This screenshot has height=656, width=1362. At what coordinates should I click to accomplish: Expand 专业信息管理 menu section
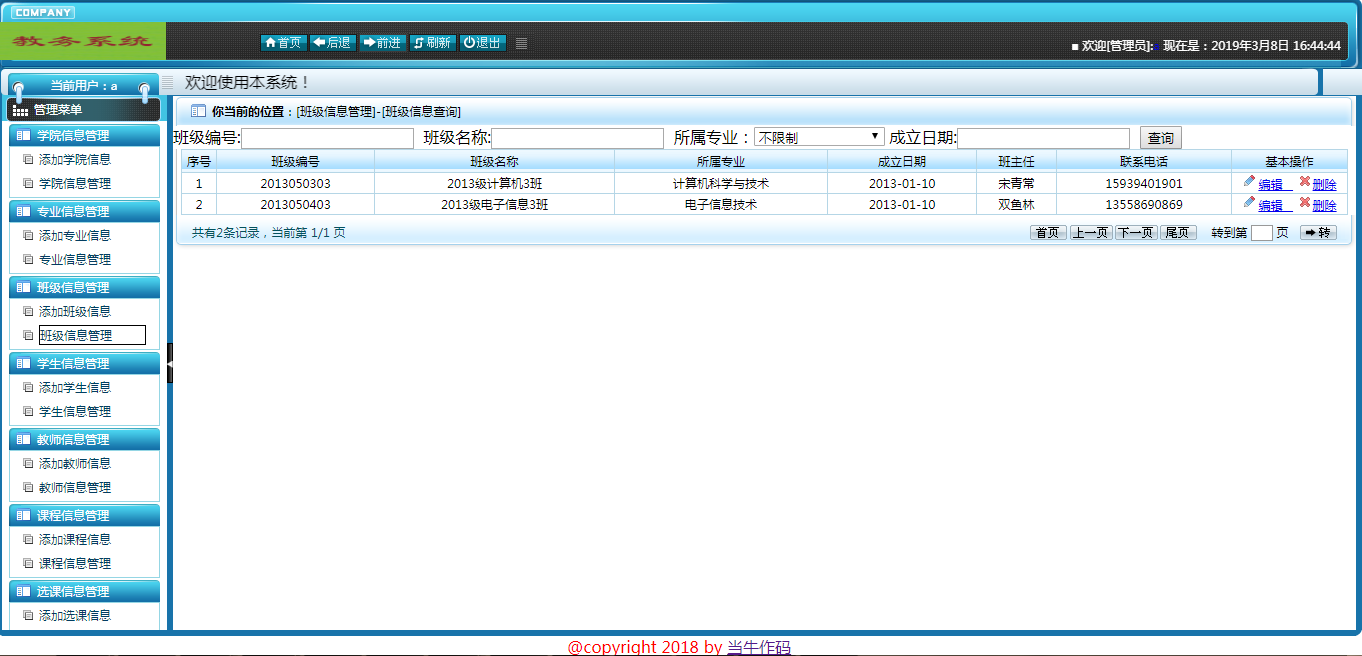click(84, 211)
